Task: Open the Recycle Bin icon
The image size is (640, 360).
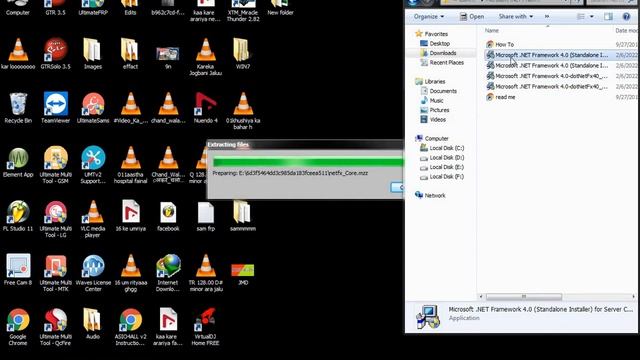Action: 18,107
